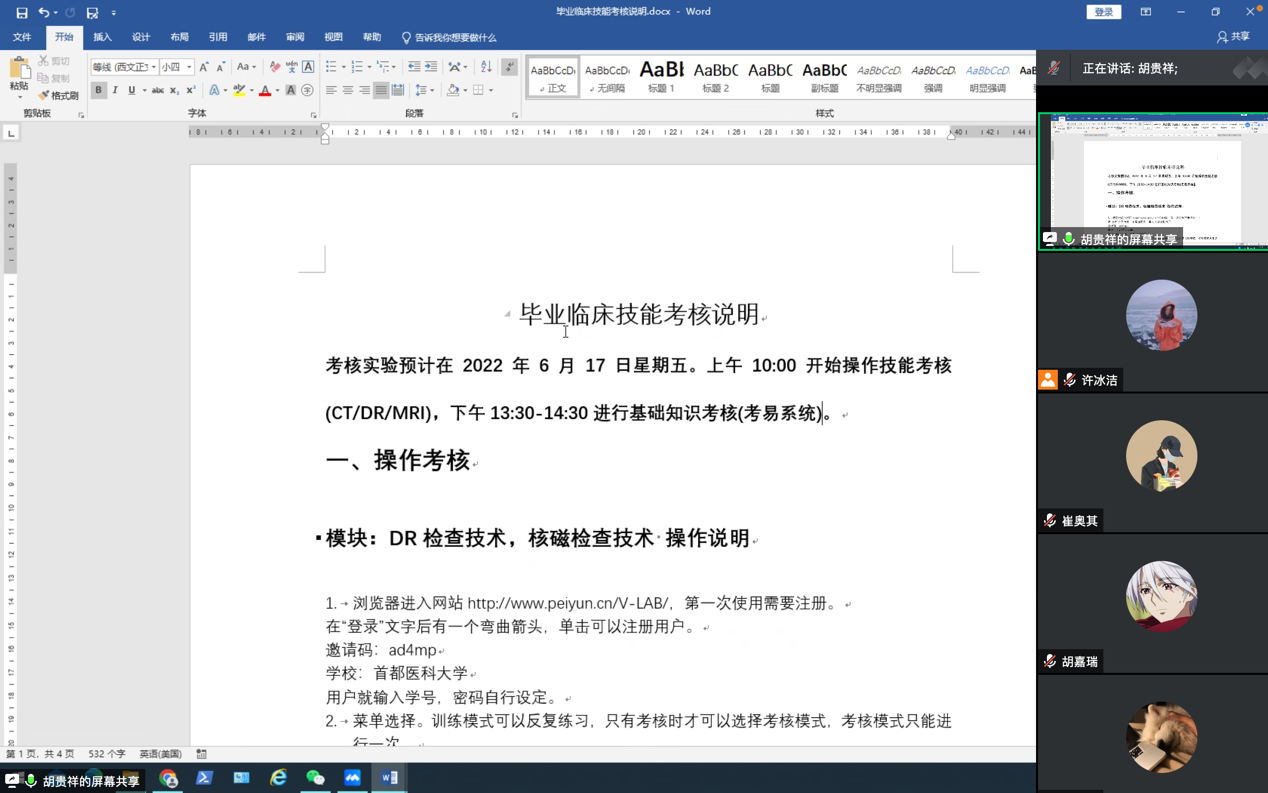Click the 共享 share button

click(x=1233, y=37)
